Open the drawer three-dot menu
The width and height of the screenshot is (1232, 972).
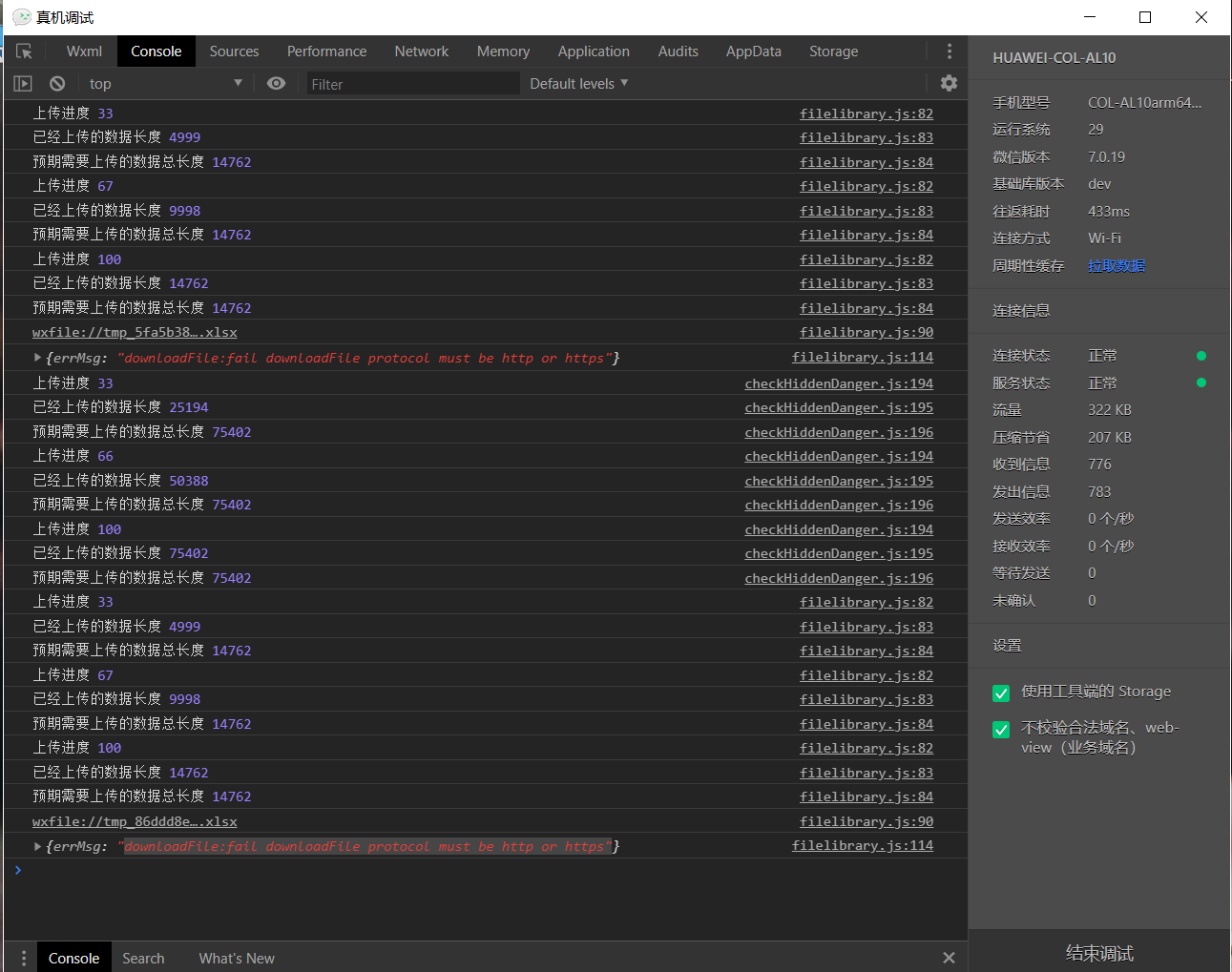tap(24, 958)
